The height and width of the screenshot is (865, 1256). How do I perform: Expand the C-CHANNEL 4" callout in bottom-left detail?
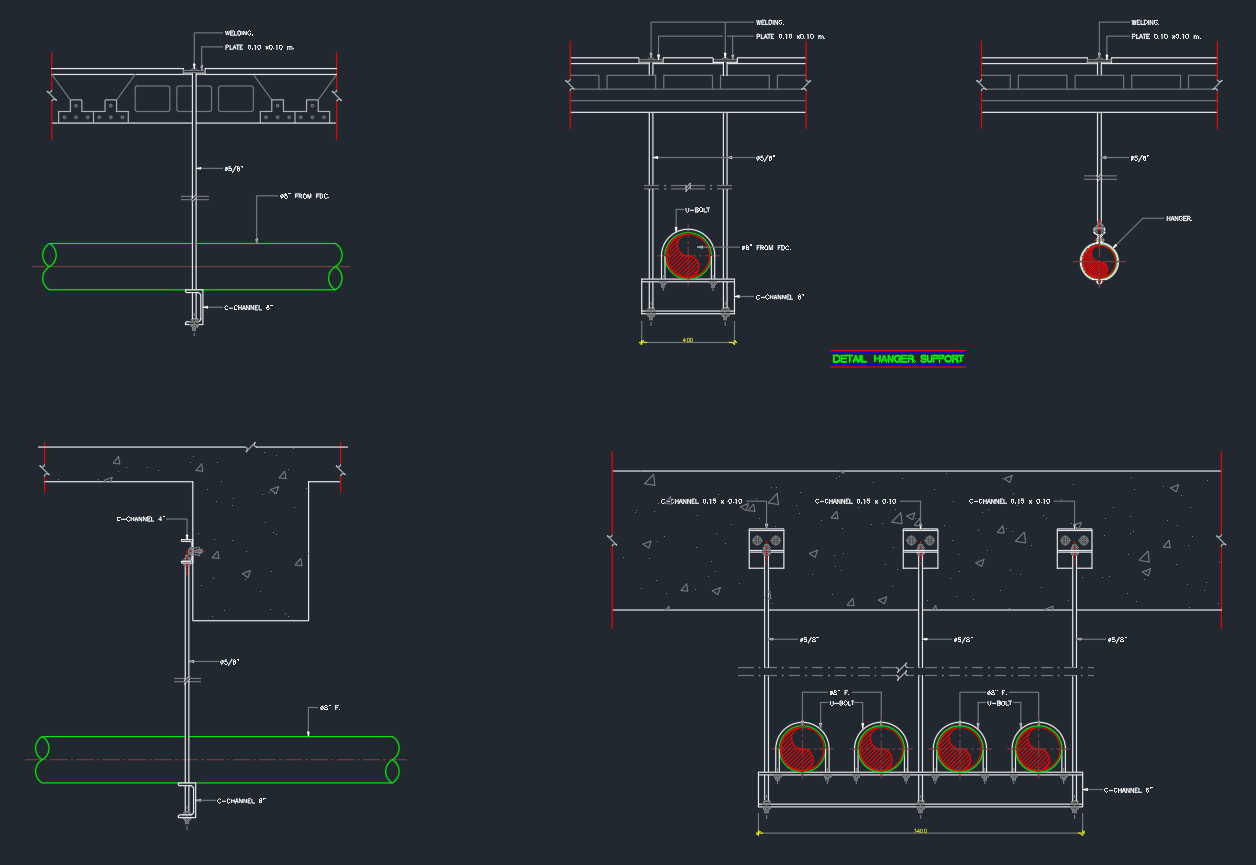click(140, 519)
